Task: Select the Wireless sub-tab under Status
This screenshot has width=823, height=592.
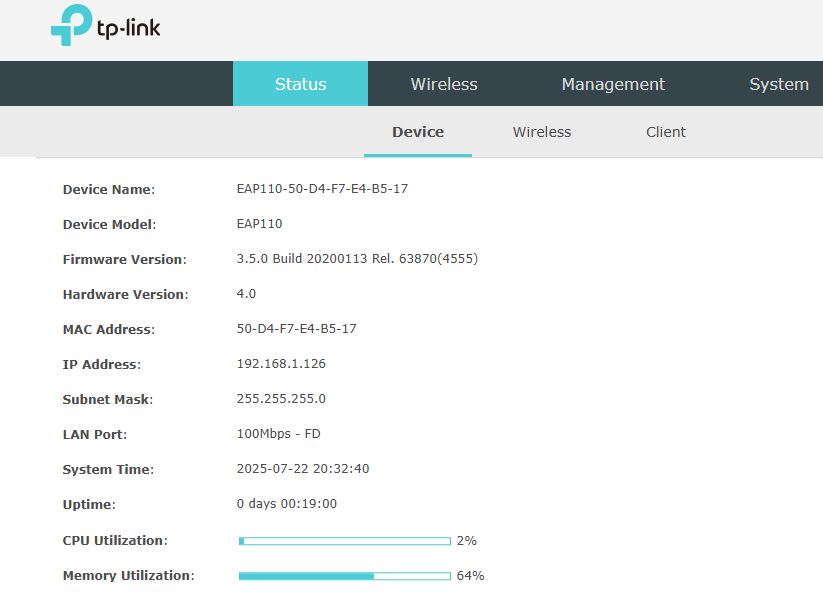Action: click(x=542, y=132)
